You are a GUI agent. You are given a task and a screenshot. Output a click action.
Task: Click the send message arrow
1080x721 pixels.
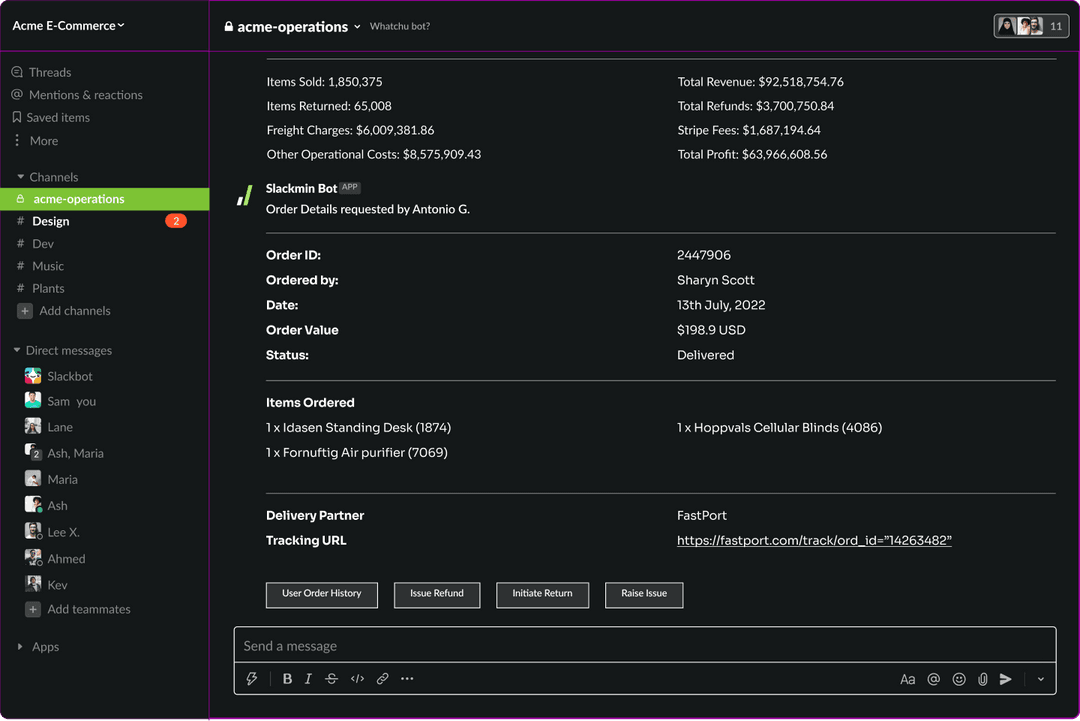point(1006,679)
